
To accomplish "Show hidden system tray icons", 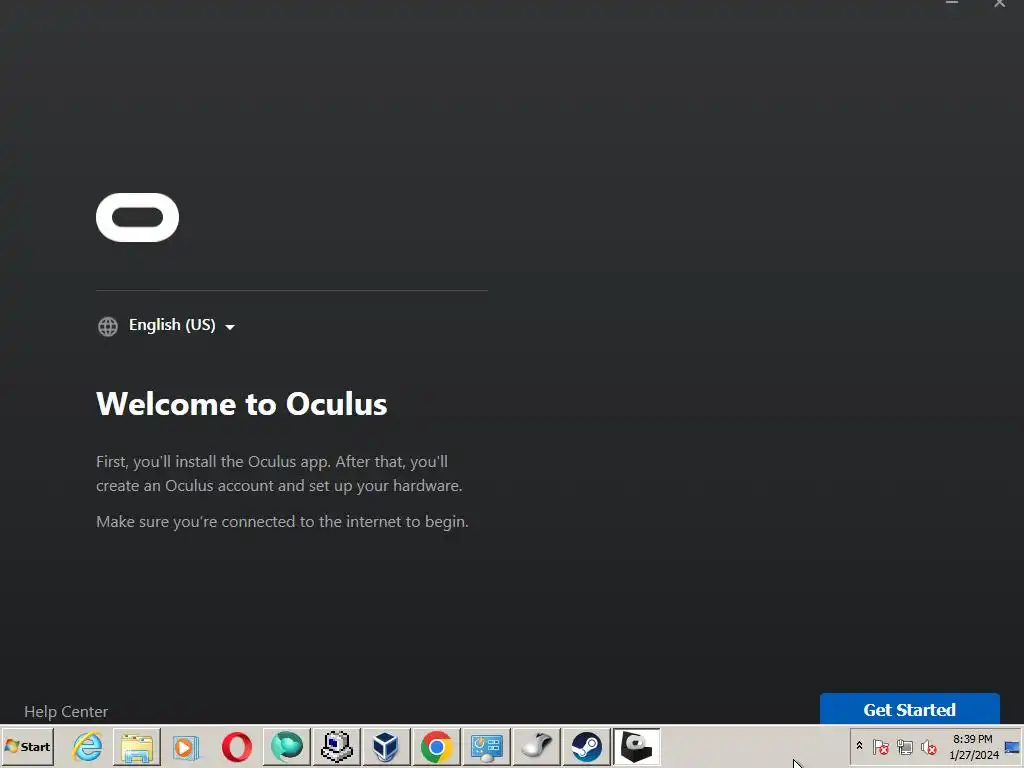I will coord(859,746).
